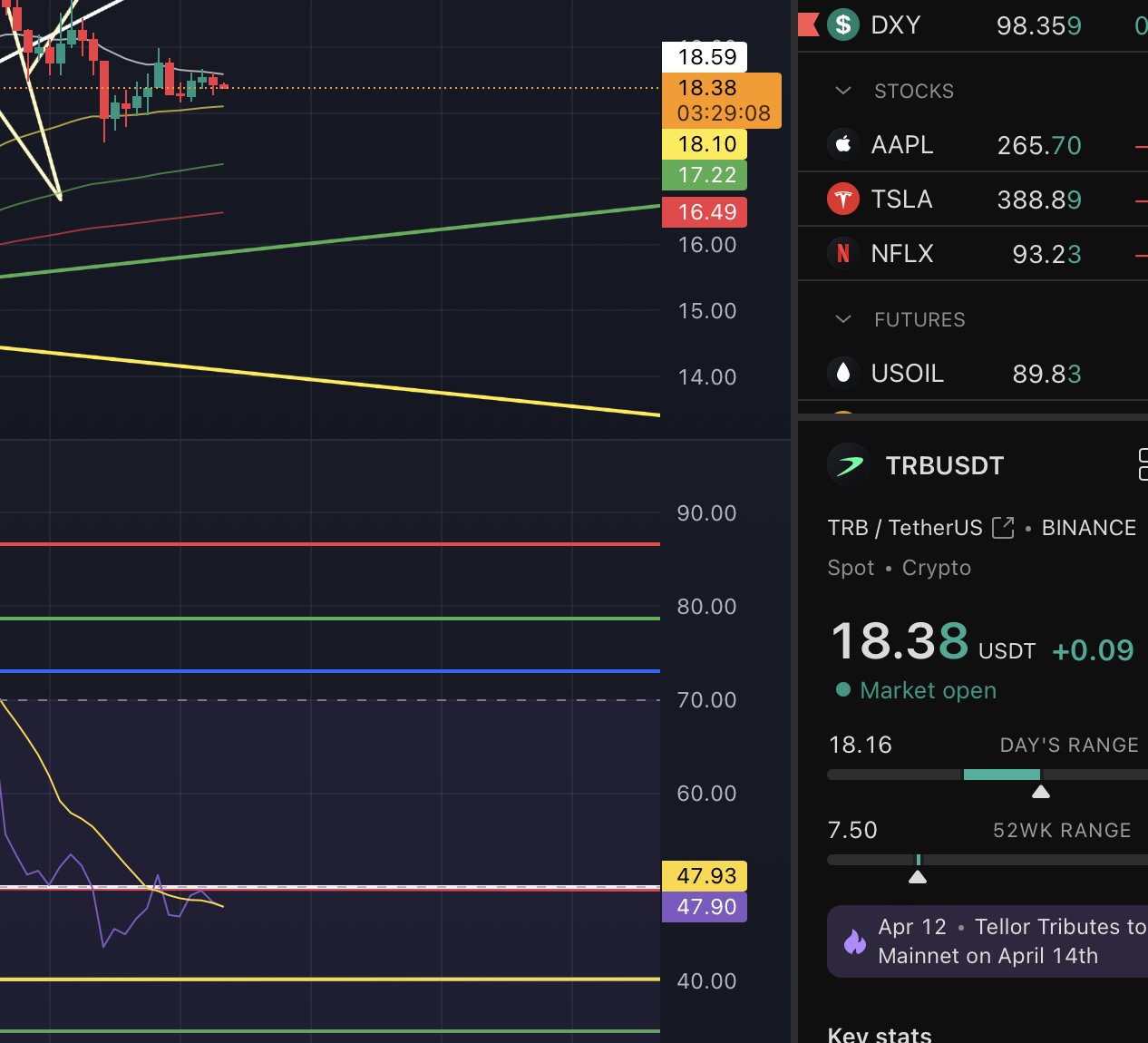1148x1043 pixels.
Task: Click the red flag beside DXY
Action: (x=808, y=24)
